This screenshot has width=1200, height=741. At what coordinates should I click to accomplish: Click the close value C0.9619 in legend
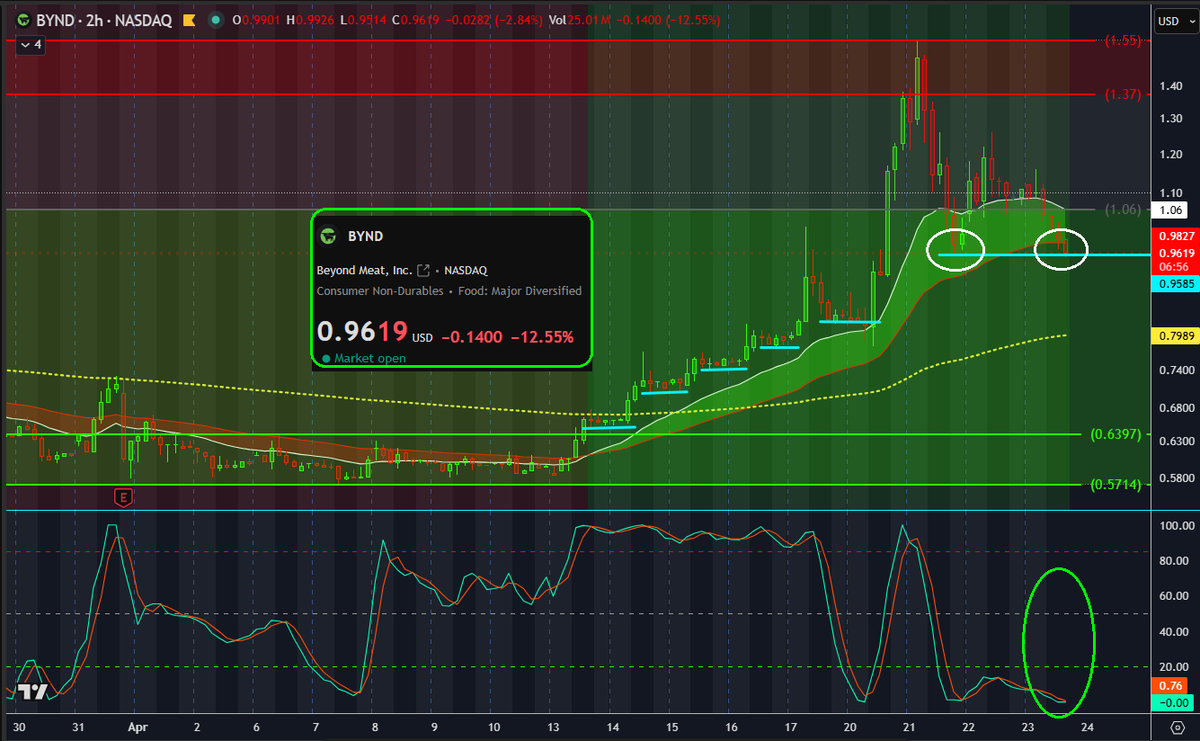[x=414, y=20]
